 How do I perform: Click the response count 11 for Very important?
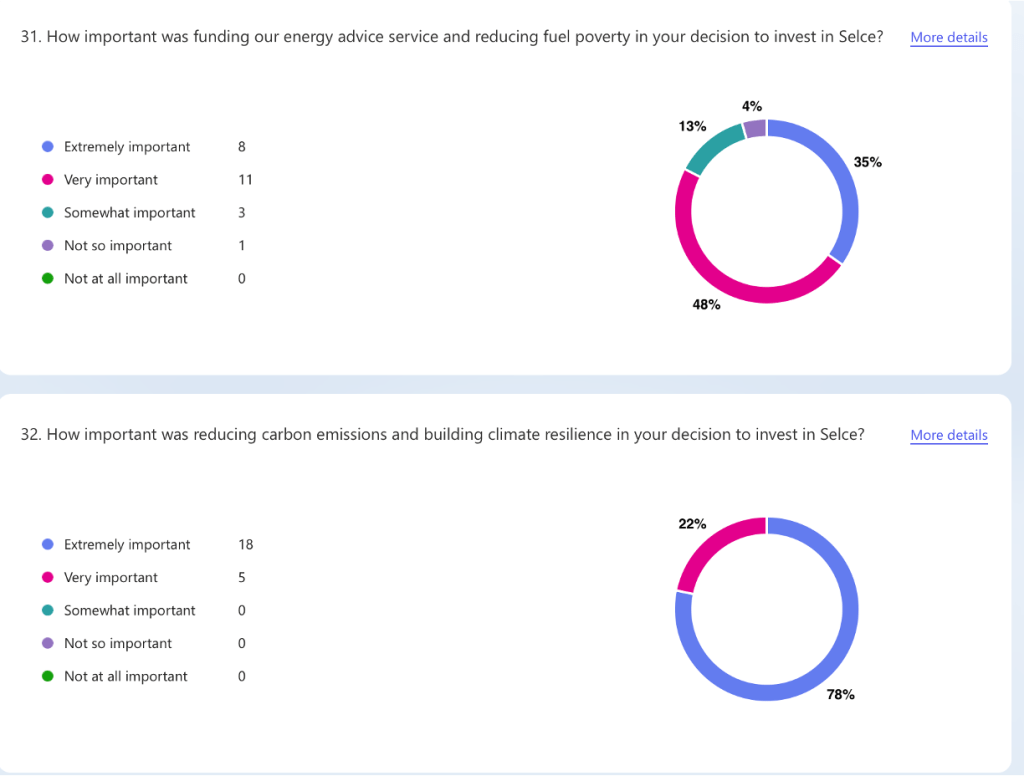[x=245, y=179]
